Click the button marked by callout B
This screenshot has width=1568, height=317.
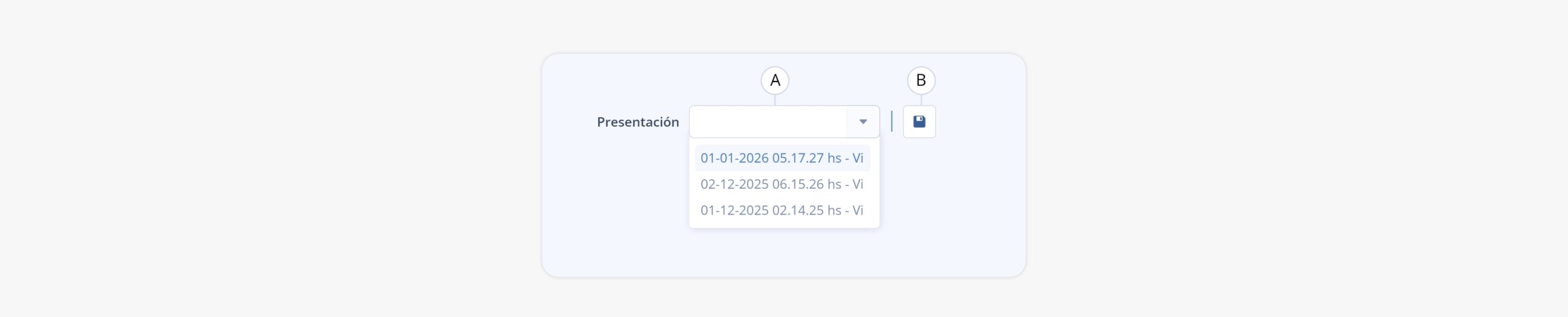pos(919,121)
